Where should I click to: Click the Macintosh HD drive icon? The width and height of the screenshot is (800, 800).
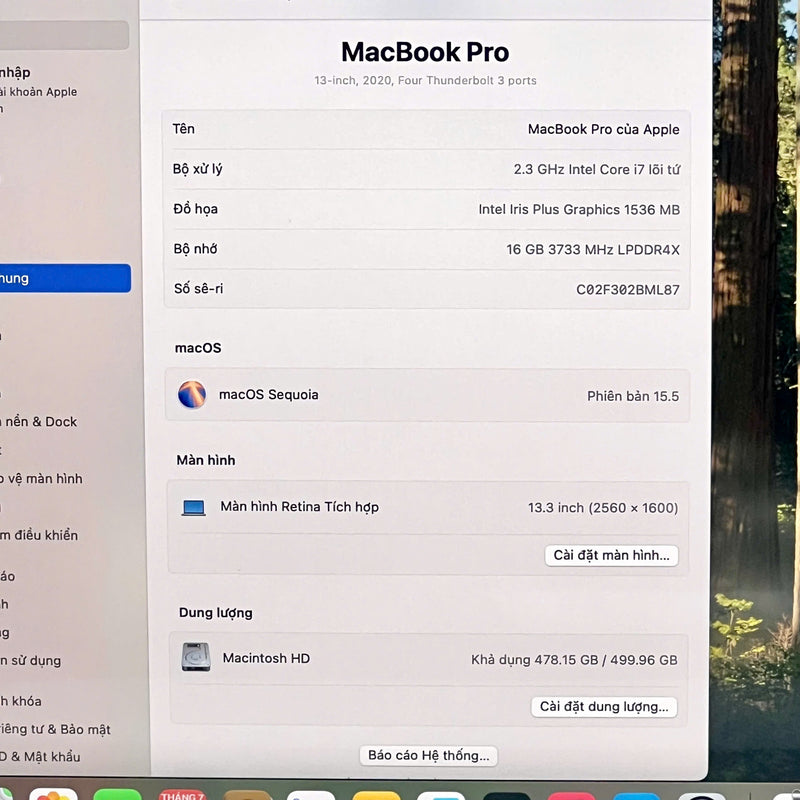[196, 657]
